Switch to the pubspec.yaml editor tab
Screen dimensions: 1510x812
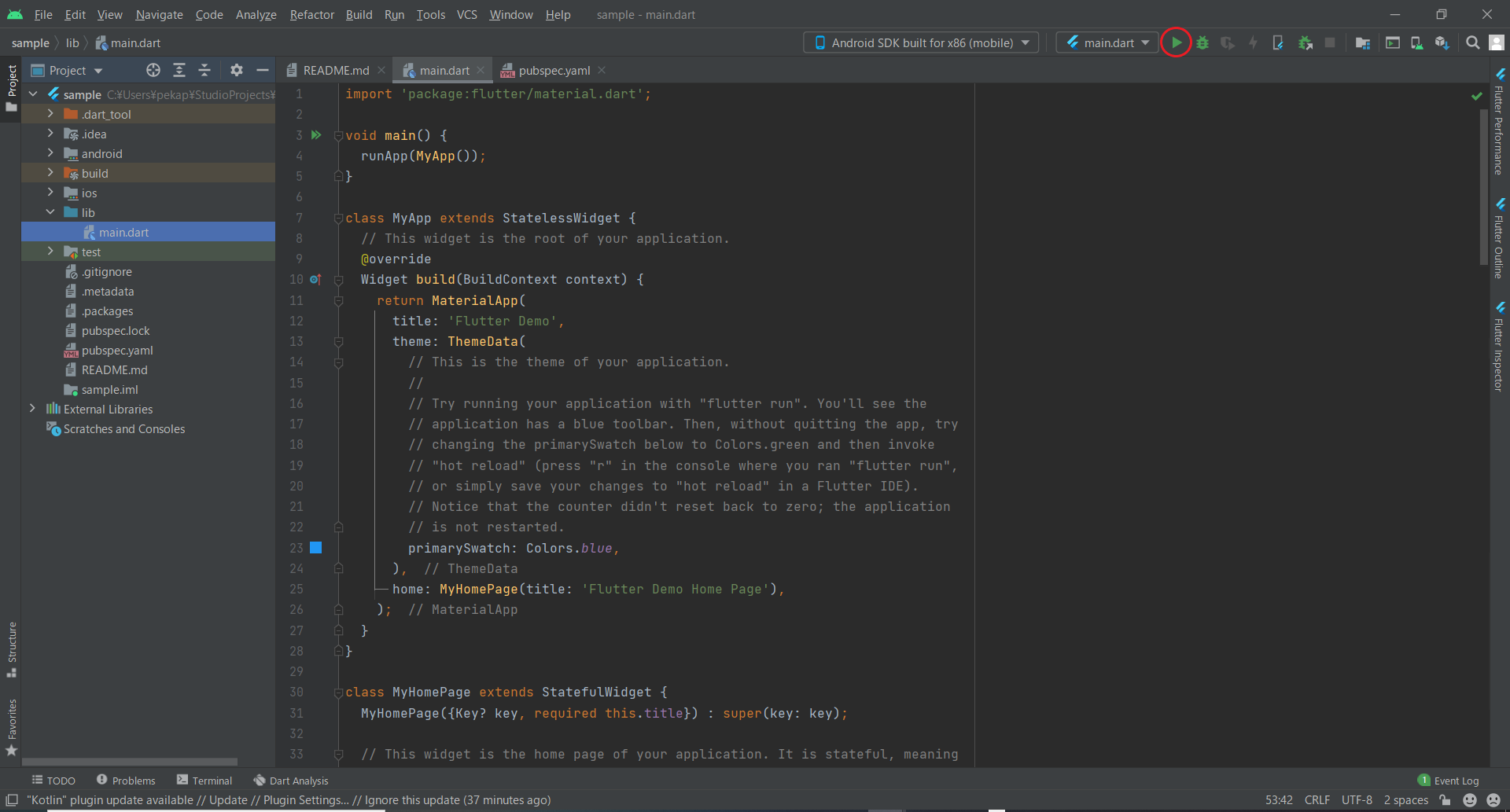pyautogui.click(x=554, y=70)
